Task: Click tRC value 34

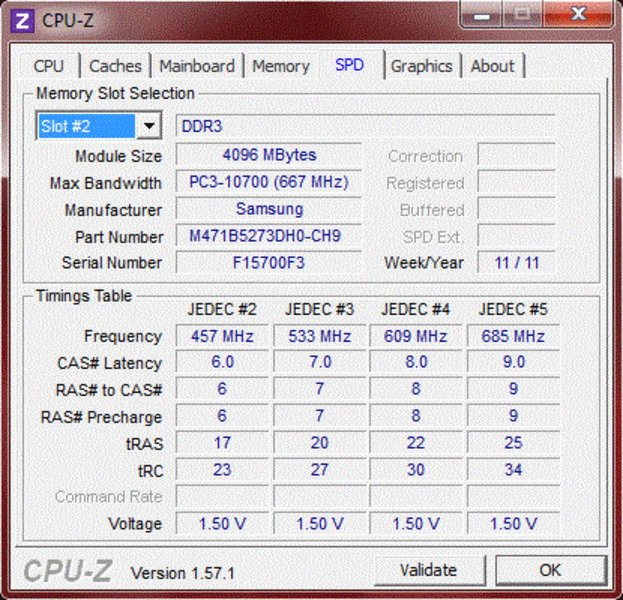Action: 513,470
